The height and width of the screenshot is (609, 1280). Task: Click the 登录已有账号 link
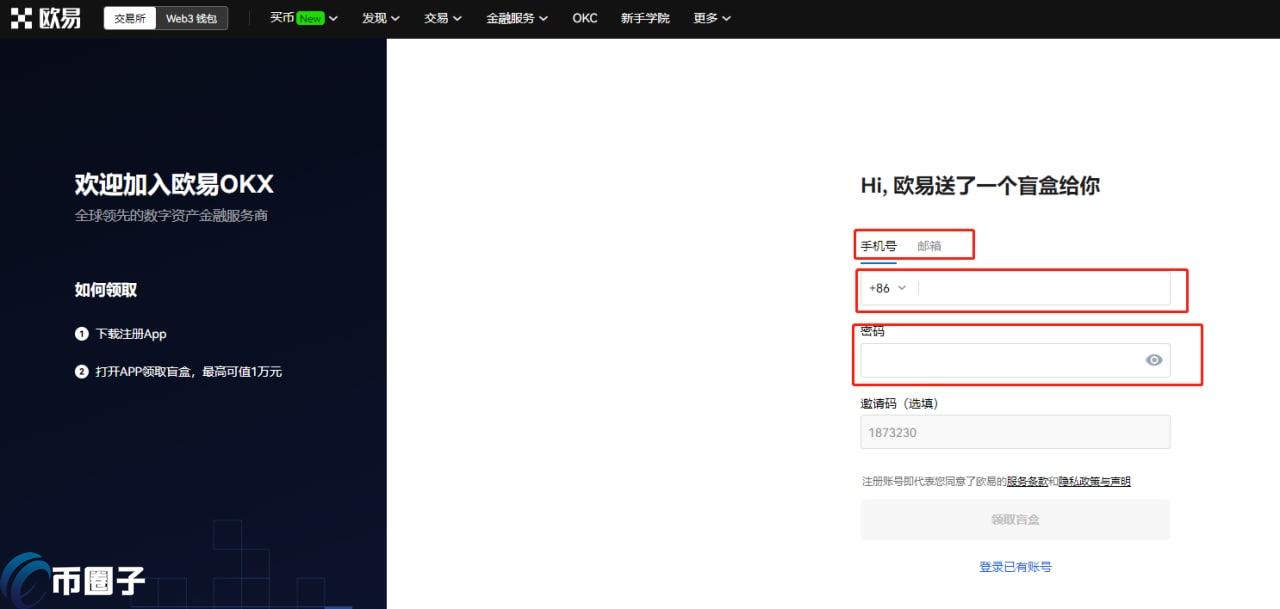[1014, 566]
